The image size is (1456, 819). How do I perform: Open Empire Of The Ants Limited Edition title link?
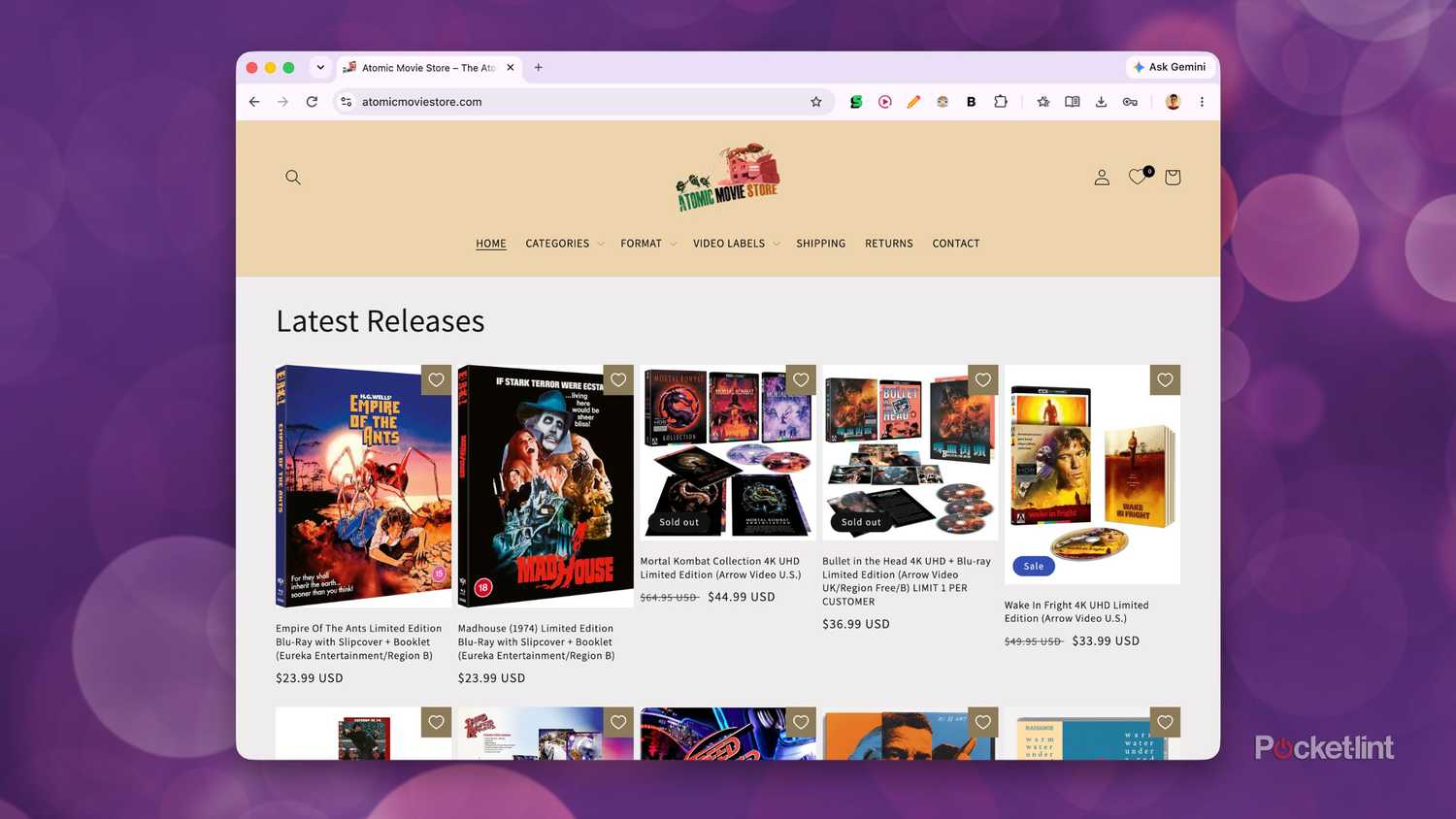tap(359, 642)
